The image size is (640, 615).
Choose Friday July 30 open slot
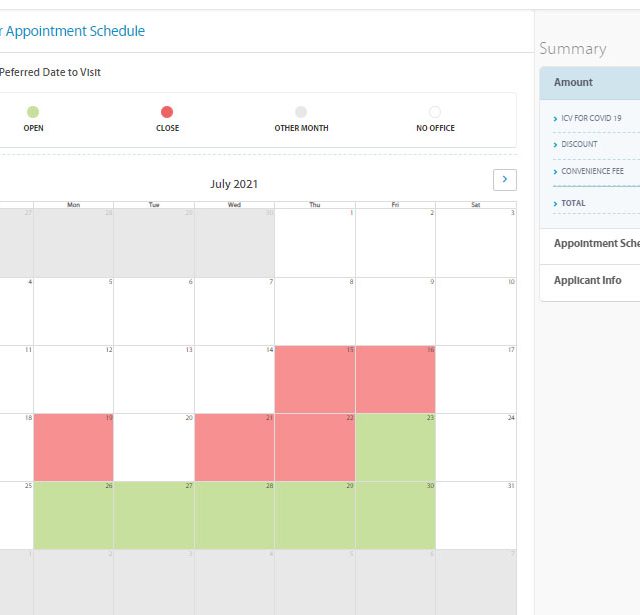395,515
